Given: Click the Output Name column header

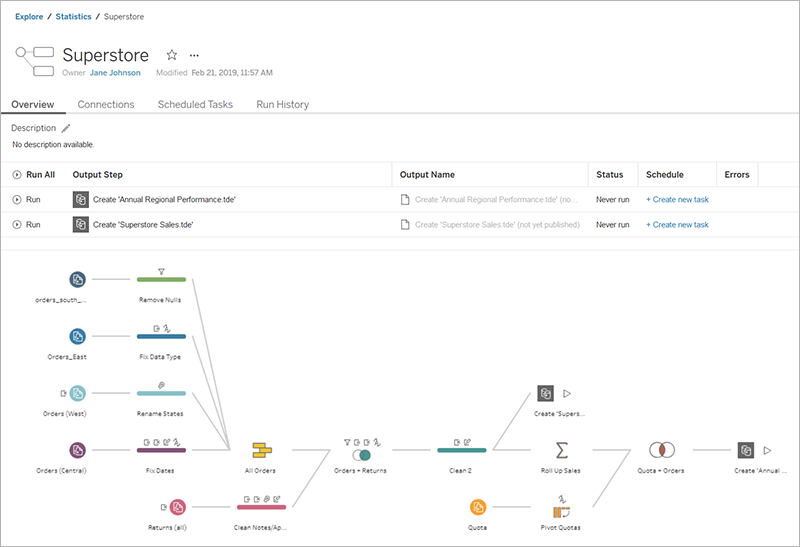Looking at the screenshot, I should (x=427, y=175).
